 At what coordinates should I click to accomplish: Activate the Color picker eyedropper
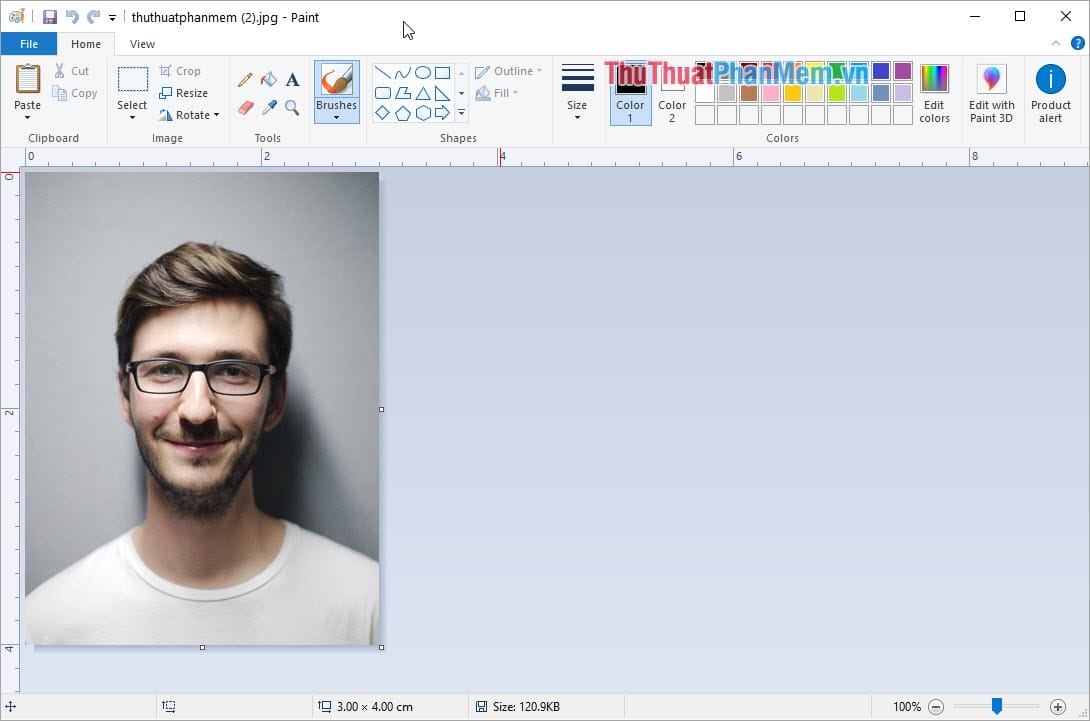tap(269, 107)
